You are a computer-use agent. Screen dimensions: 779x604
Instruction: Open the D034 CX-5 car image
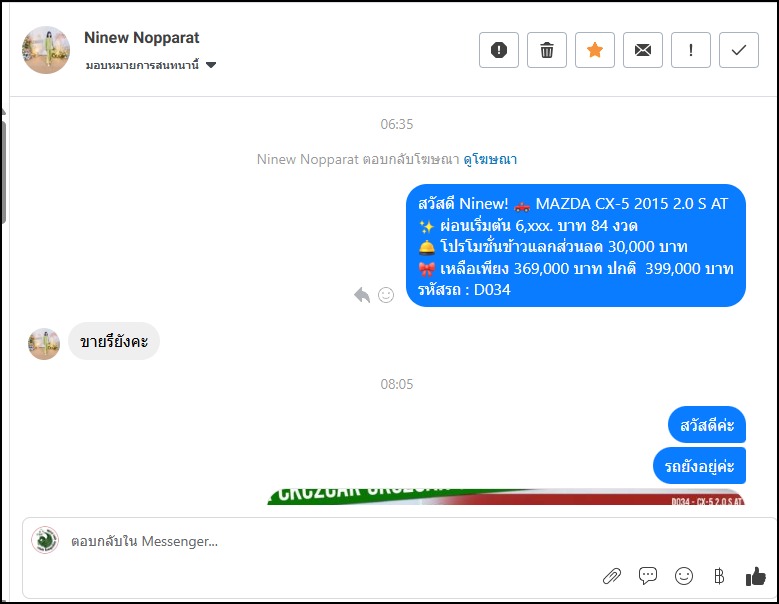pyautogui.click(x=506, y=497)
